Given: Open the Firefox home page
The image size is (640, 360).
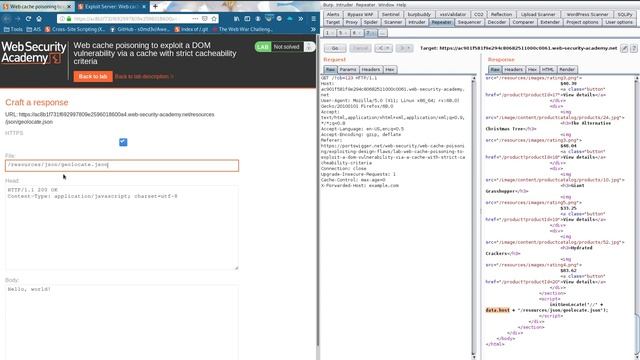Looking at the screenshot, I should click(x=39, y=19).
